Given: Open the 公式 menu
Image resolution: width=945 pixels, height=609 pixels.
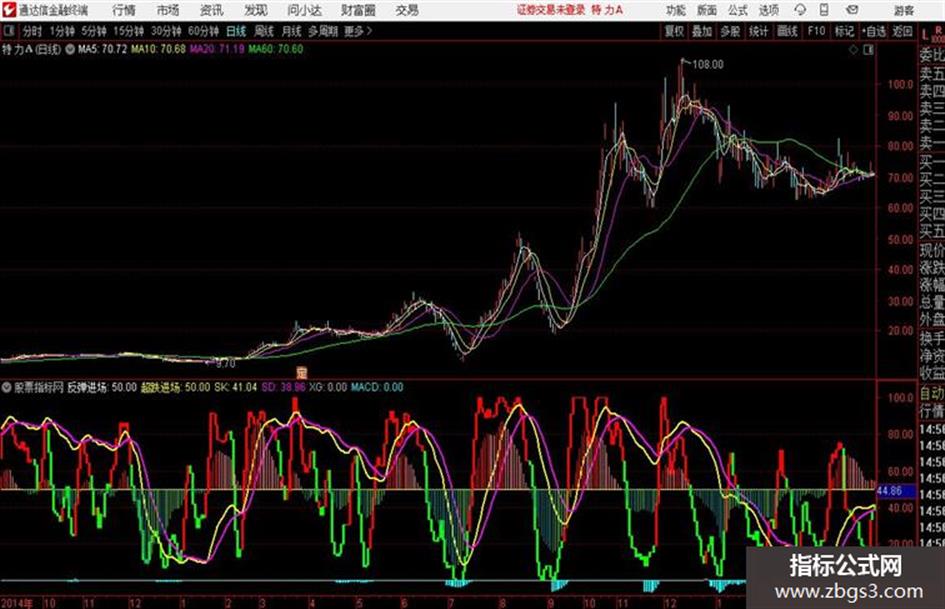Looking at the screenshot, I should 738,10.
